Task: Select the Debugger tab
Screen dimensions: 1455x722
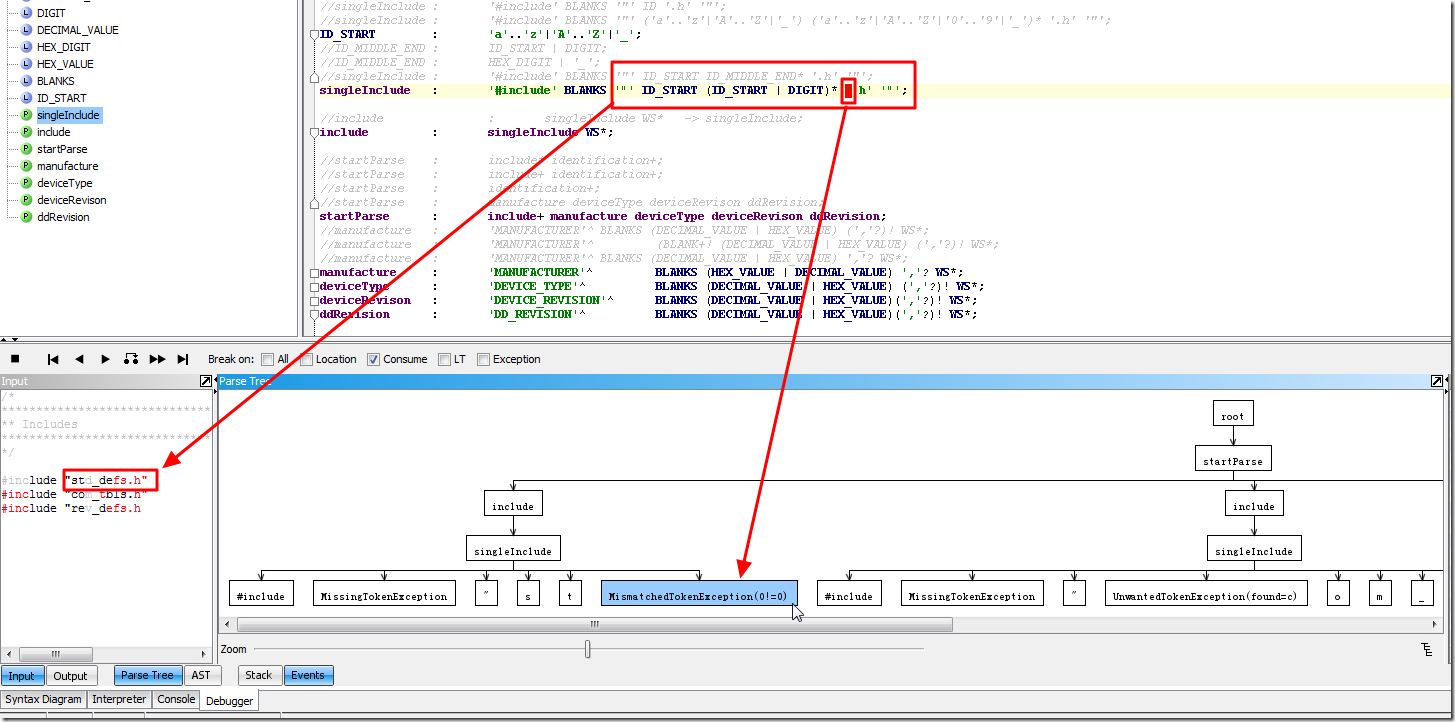Action: point(229,701)
